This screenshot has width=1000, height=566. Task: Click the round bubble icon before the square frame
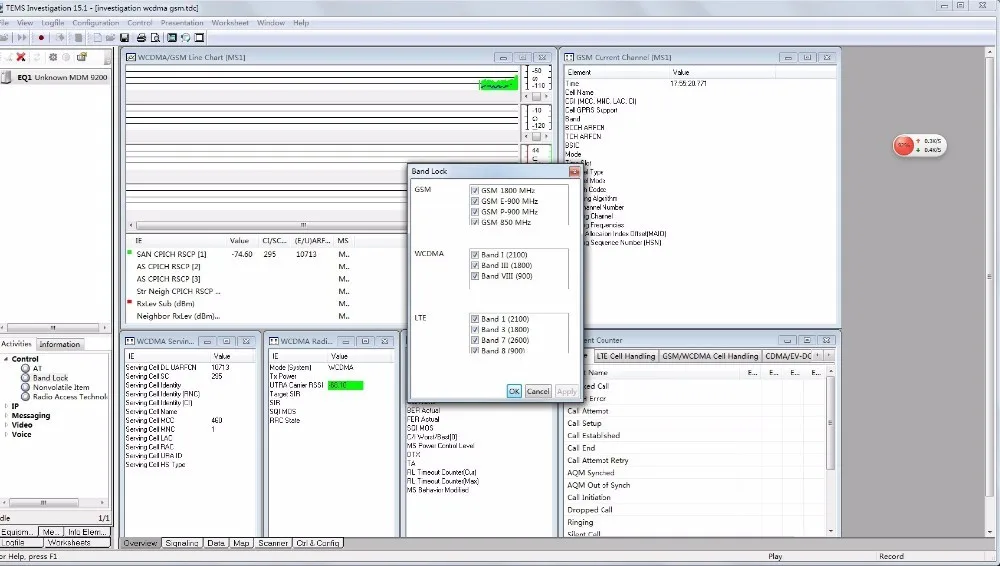click(185, 38)
